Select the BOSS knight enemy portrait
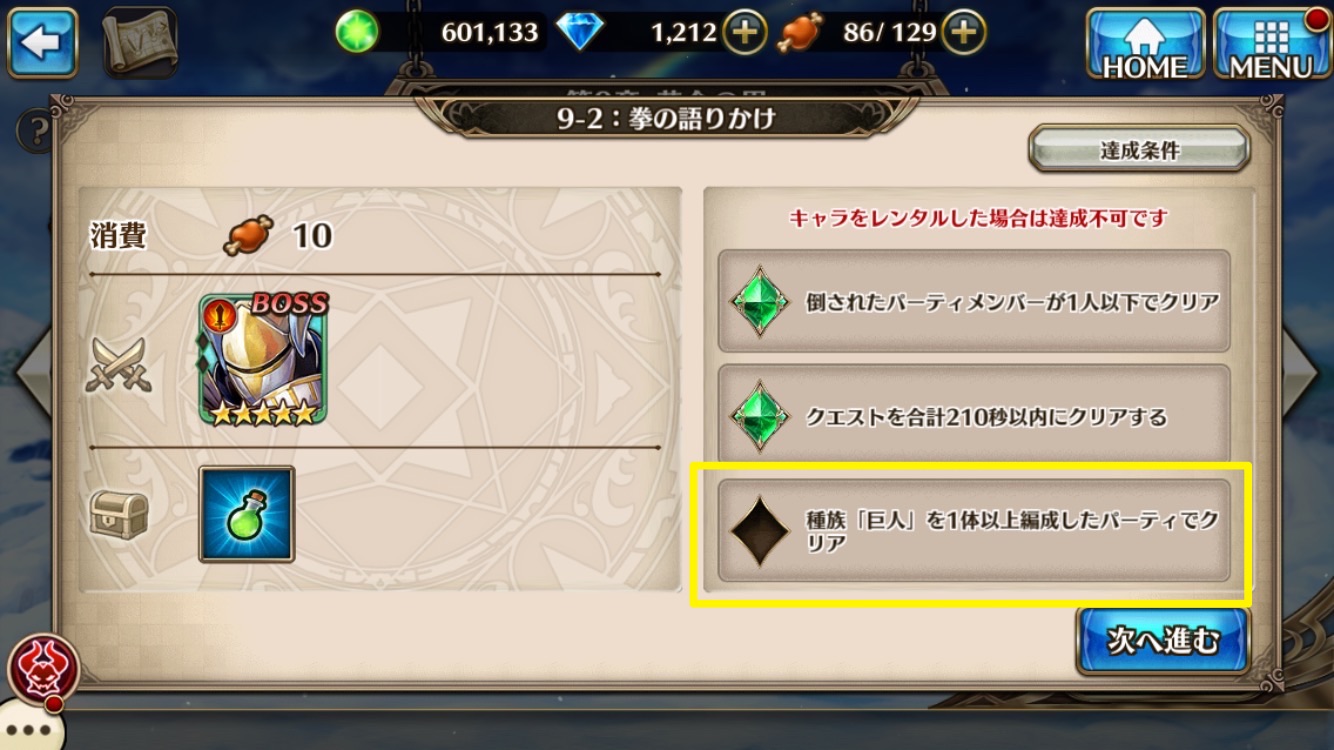1334x750 pixels. point(263,360)
